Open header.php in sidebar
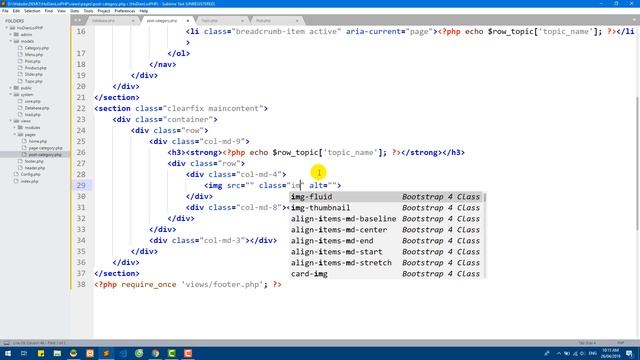This screenshot has height=360, width=640. tap(35, 168)
